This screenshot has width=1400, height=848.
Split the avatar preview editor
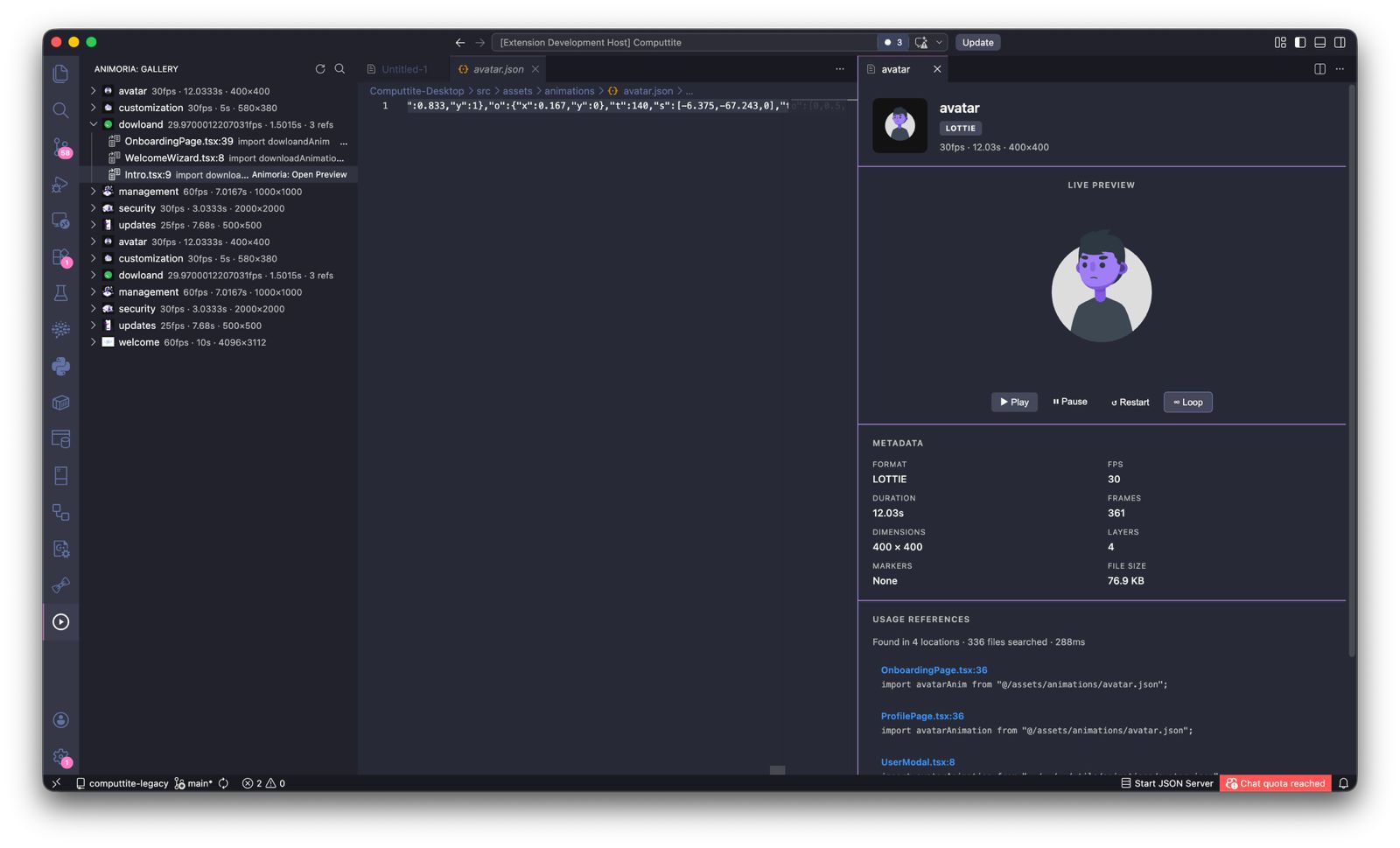(1319, 68)
